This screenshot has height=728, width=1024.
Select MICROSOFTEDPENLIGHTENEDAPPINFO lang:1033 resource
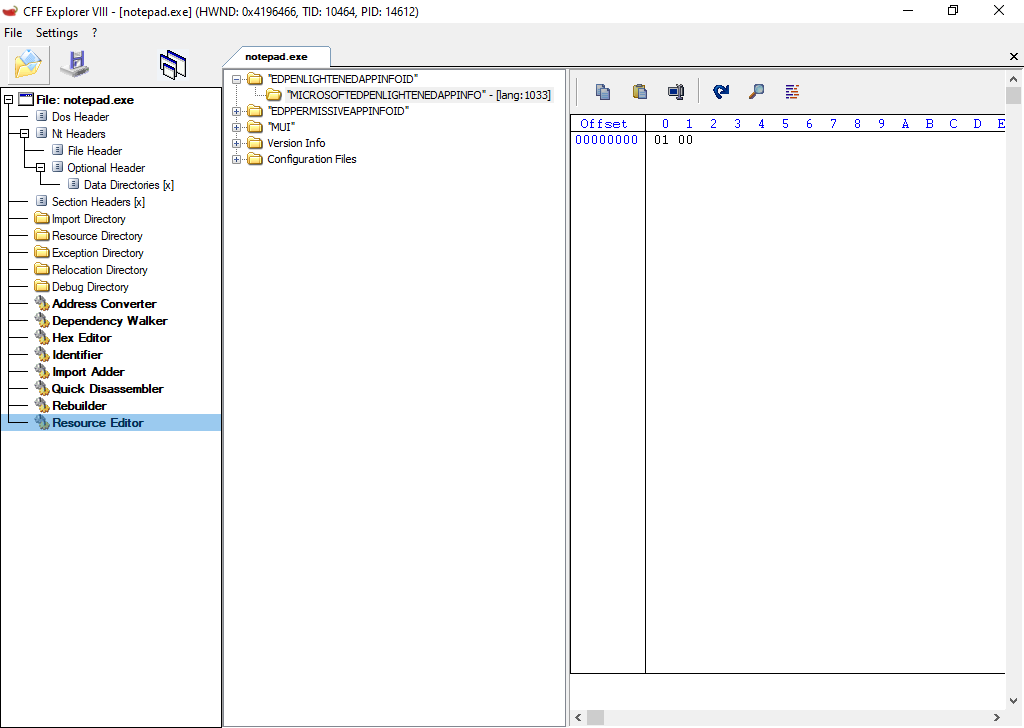pos(419,95)
